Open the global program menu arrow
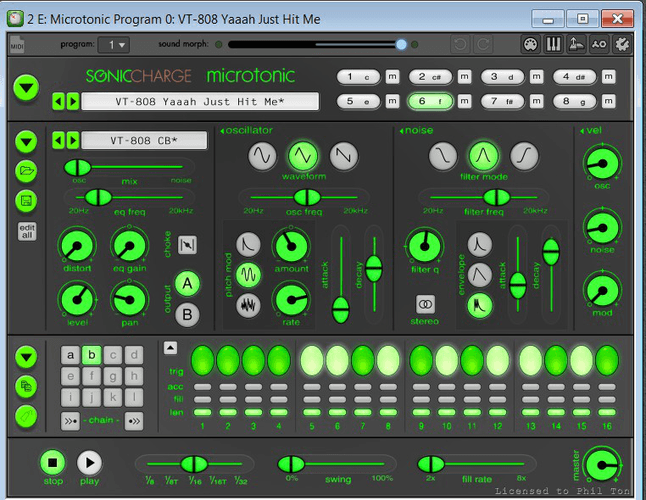The image size is (646, 500). [26, 88]
